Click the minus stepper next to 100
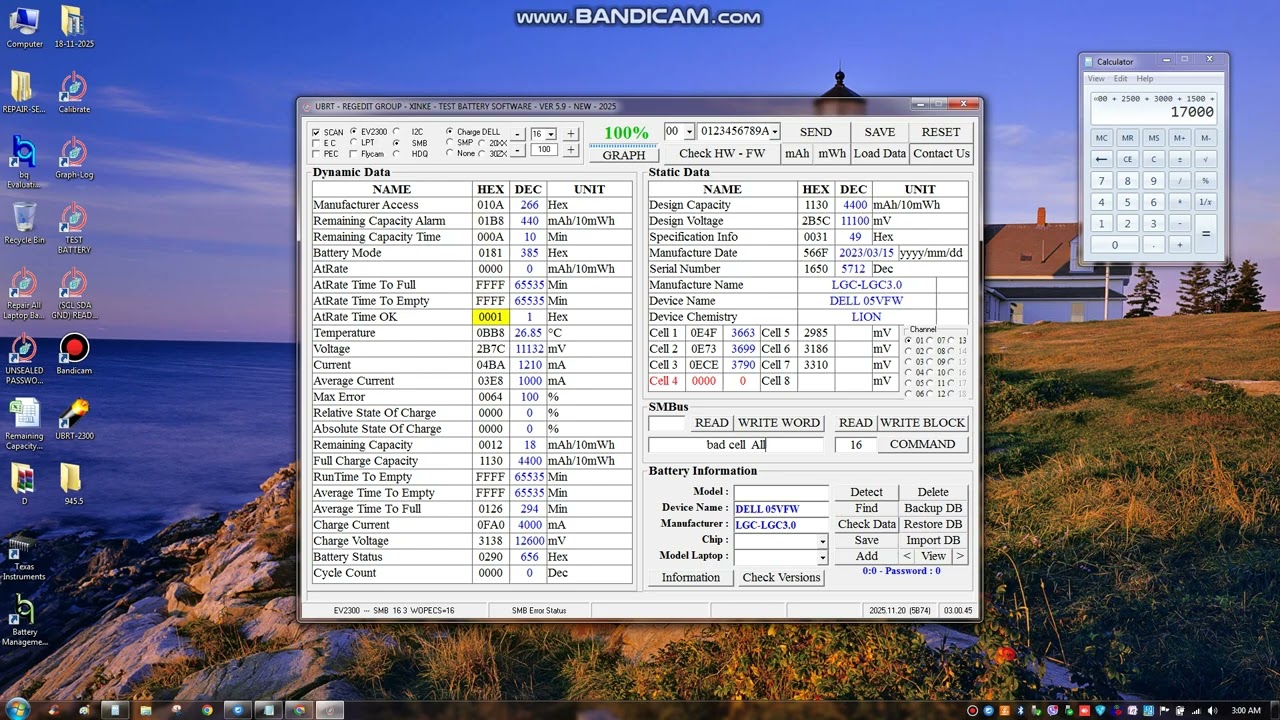1280x720 pixels. [x=517, y=150]
